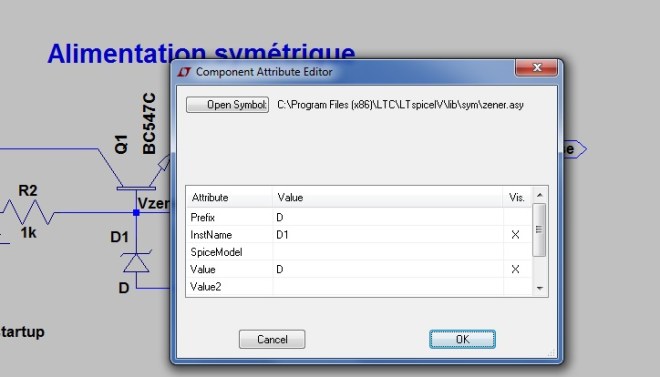Select zener diode symbol D1 in schematic

(136, 263)
